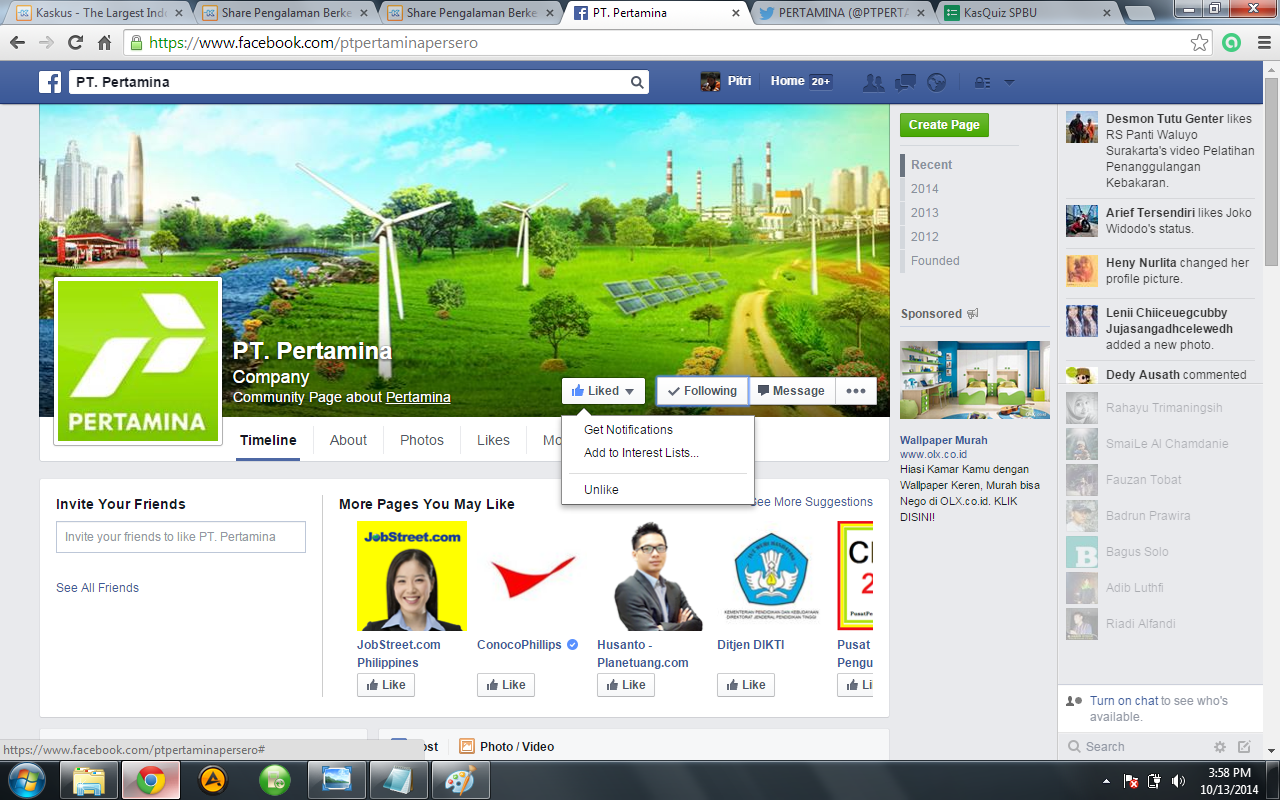Like the JobStreet.com Philippines page

pyautogui.click(x=386, y=685)
